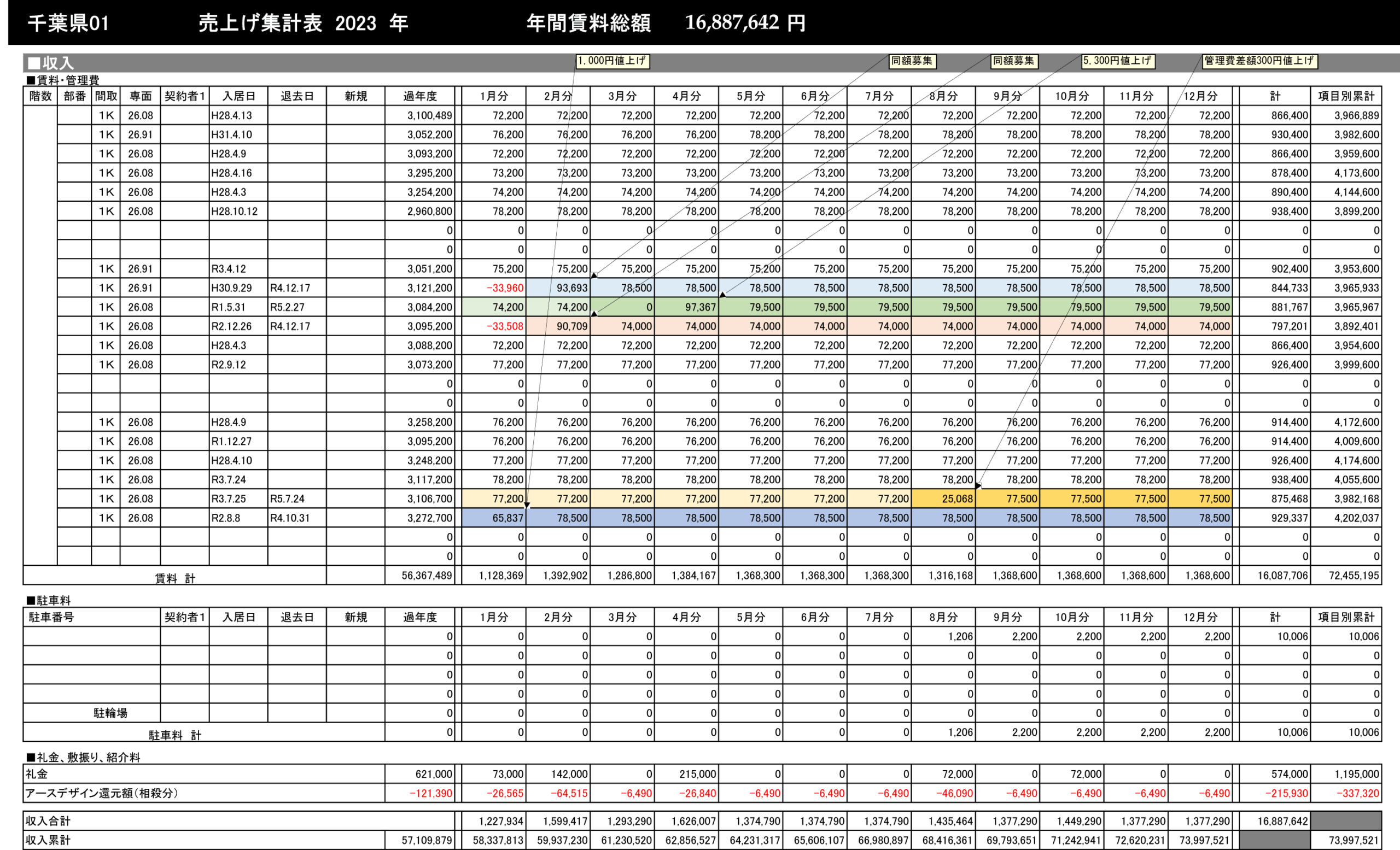
Task: Select the 5,300円値上げ callout box
Action: tap(1117, 61)
